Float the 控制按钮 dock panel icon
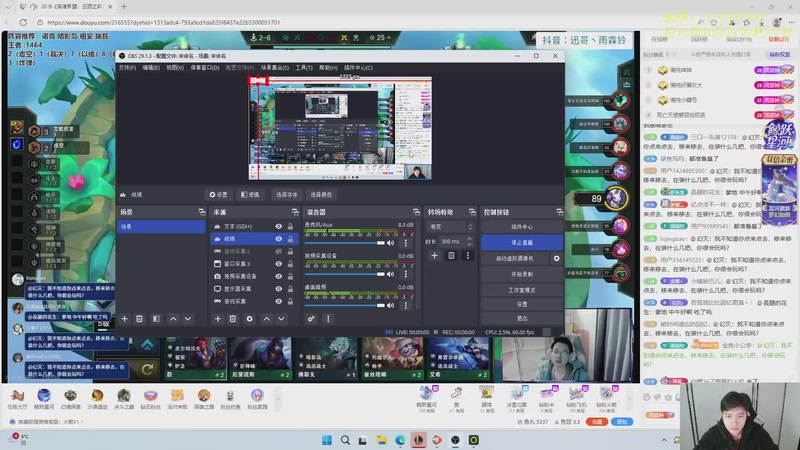The height and width of the screenshot is (450, 800). [560, 212]
